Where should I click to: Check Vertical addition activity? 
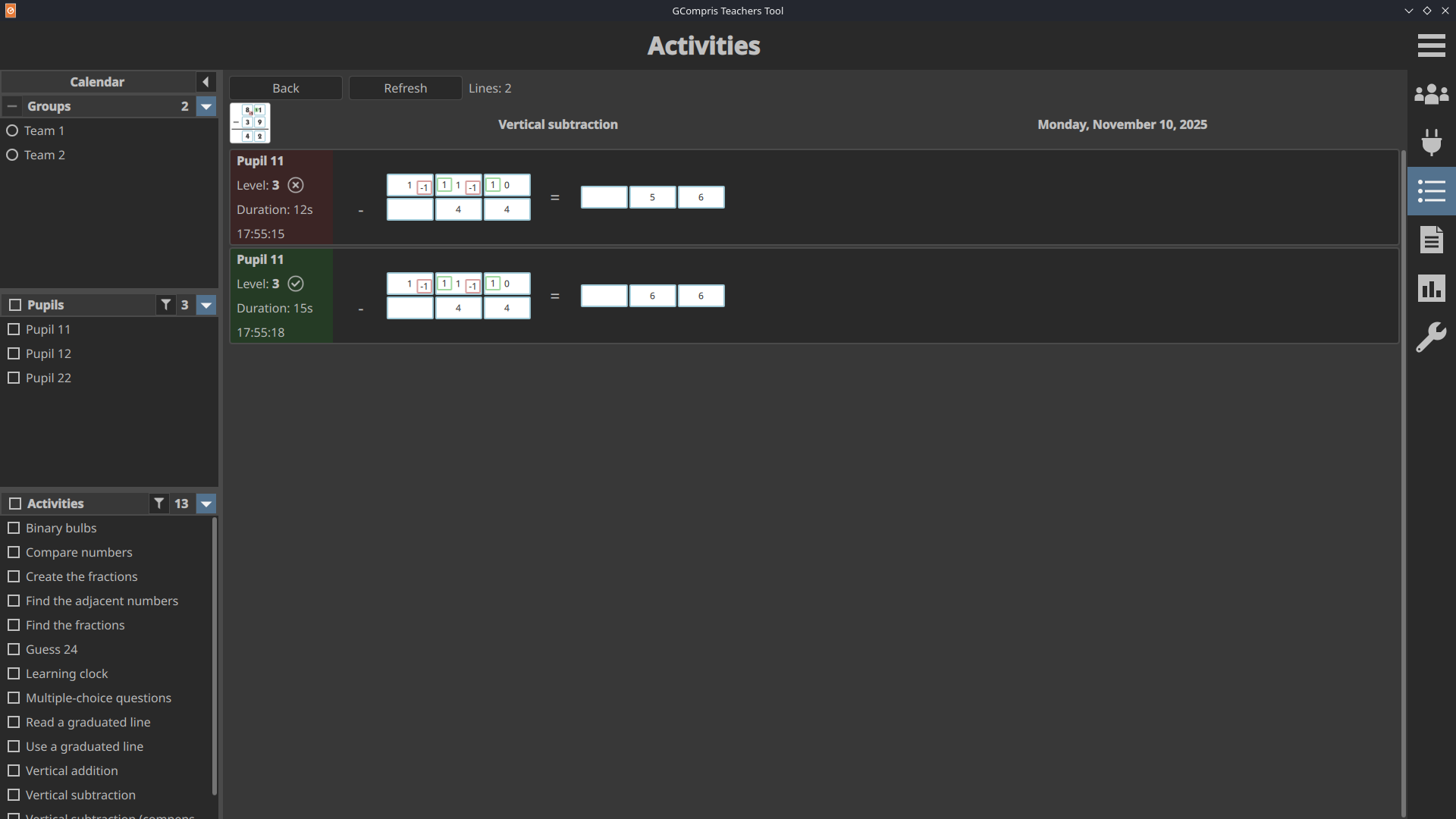point(14,770)
